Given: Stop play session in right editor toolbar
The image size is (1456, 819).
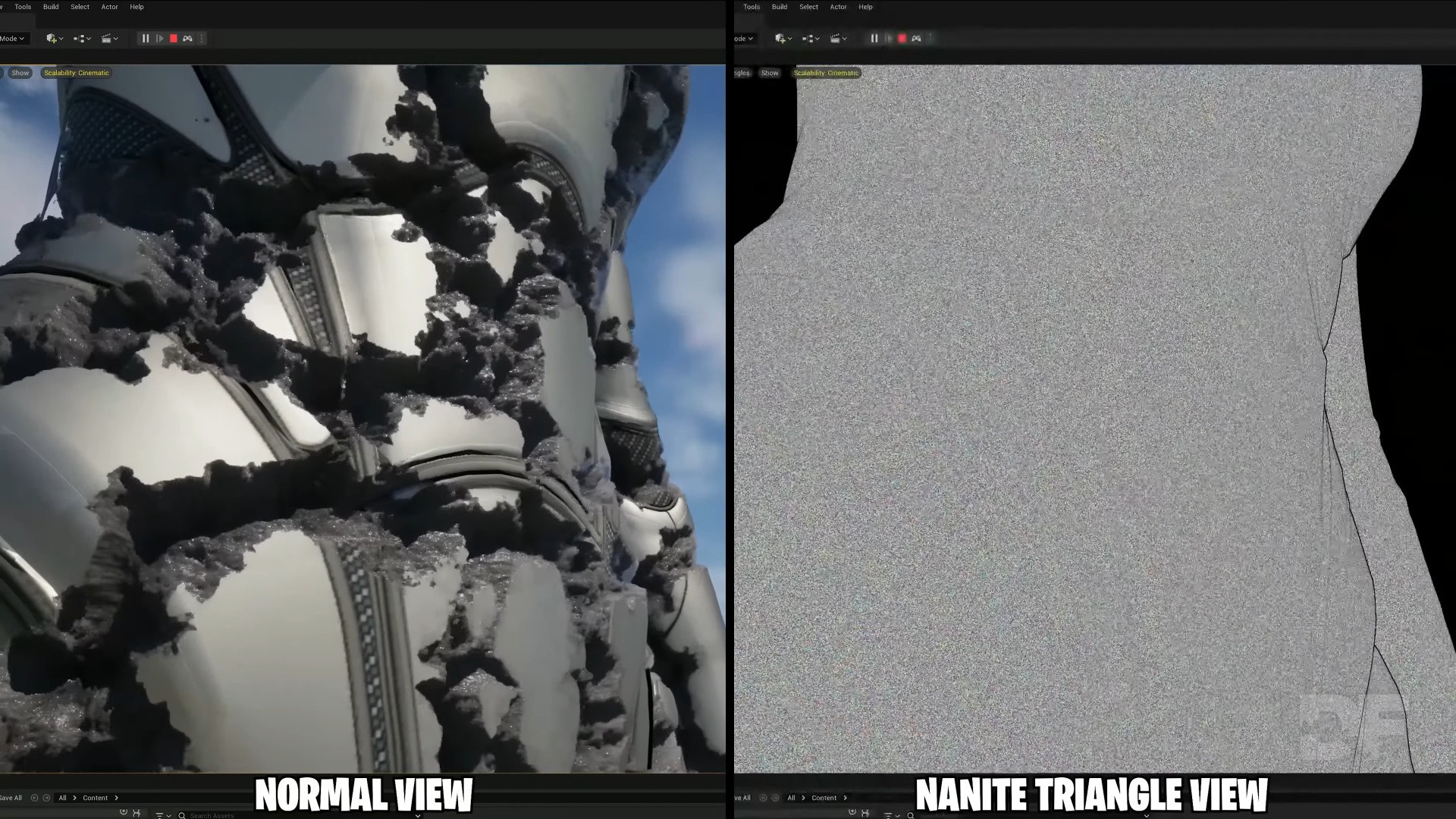Looking at the screenshot, I should click(x=902, y=39).
